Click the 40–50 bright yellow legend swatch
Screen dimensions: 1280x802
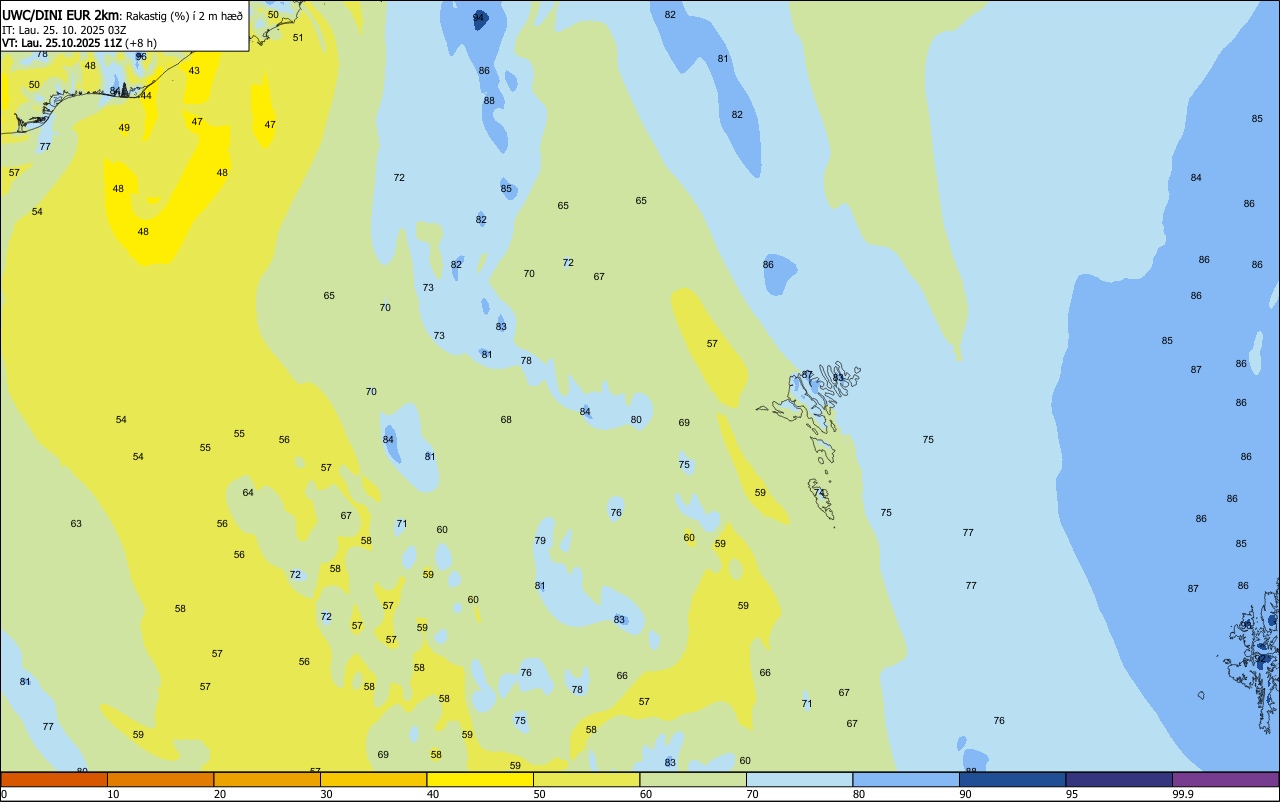pos(480,779)
